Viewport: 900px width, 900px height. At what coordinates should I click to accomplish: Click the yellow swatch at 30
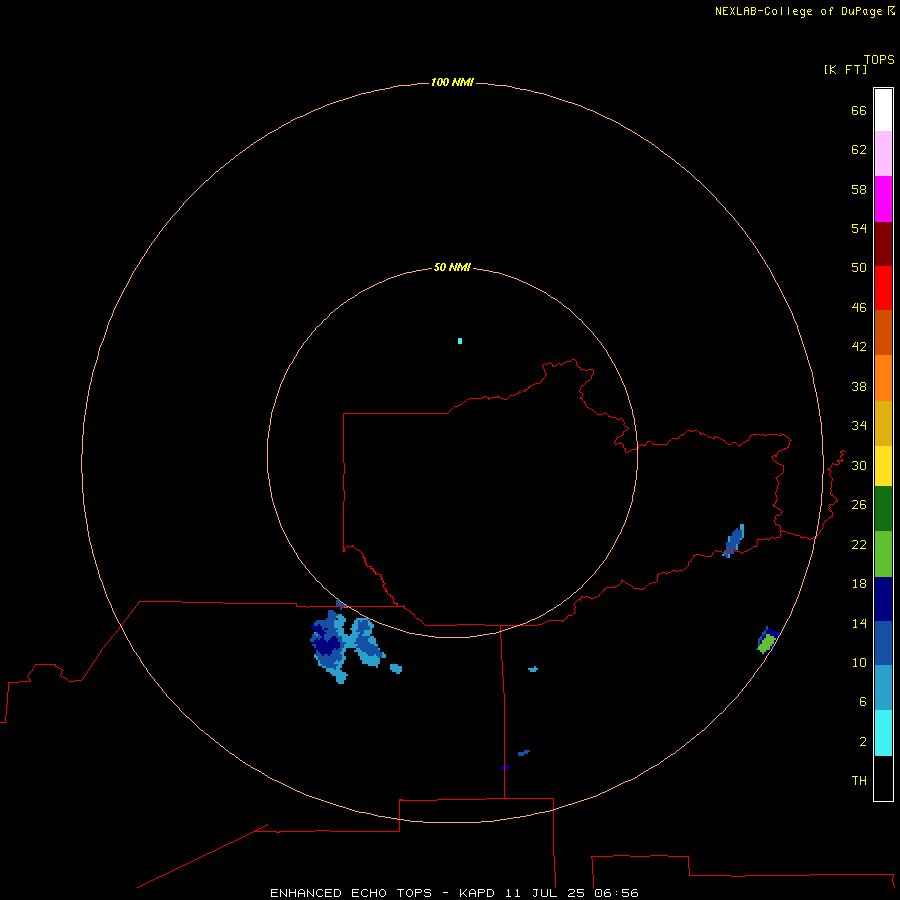point(883,466)
